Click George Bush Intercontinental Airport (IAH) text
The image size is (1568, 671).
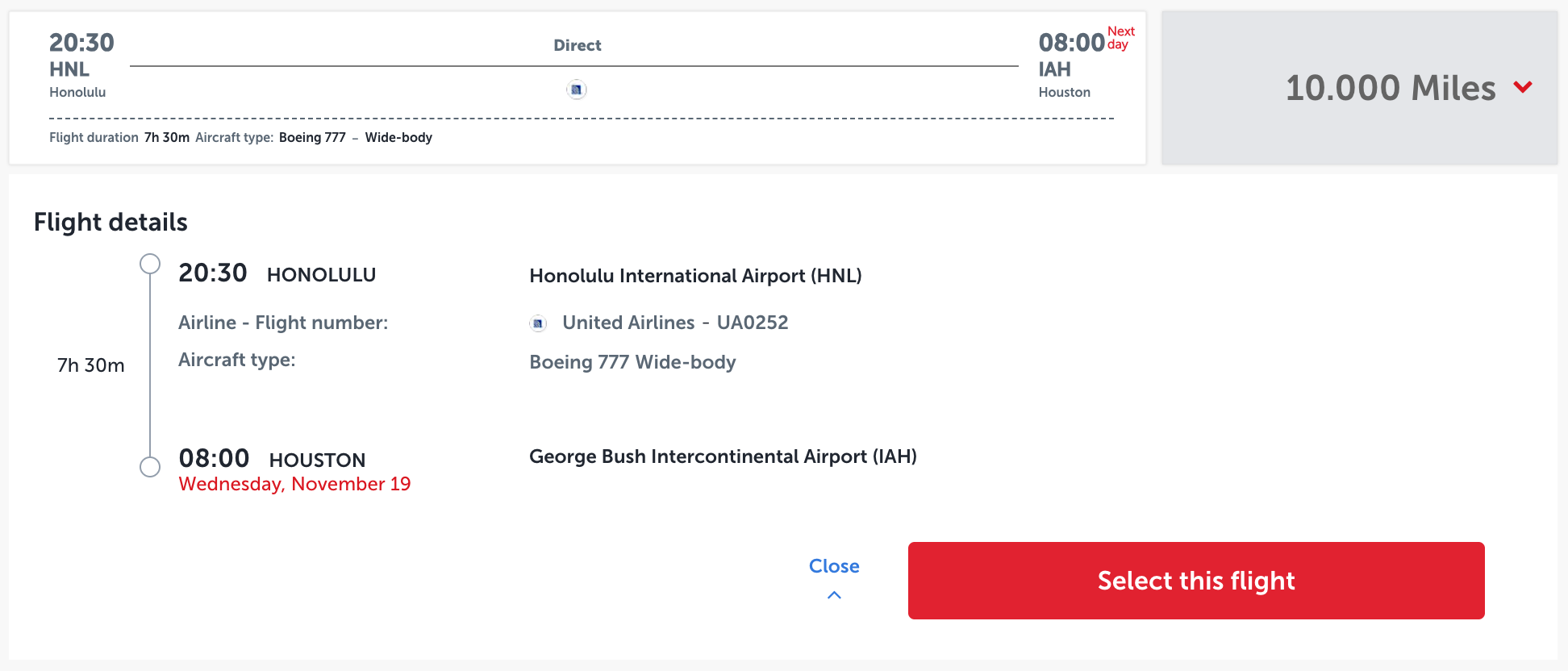(723, 456)
